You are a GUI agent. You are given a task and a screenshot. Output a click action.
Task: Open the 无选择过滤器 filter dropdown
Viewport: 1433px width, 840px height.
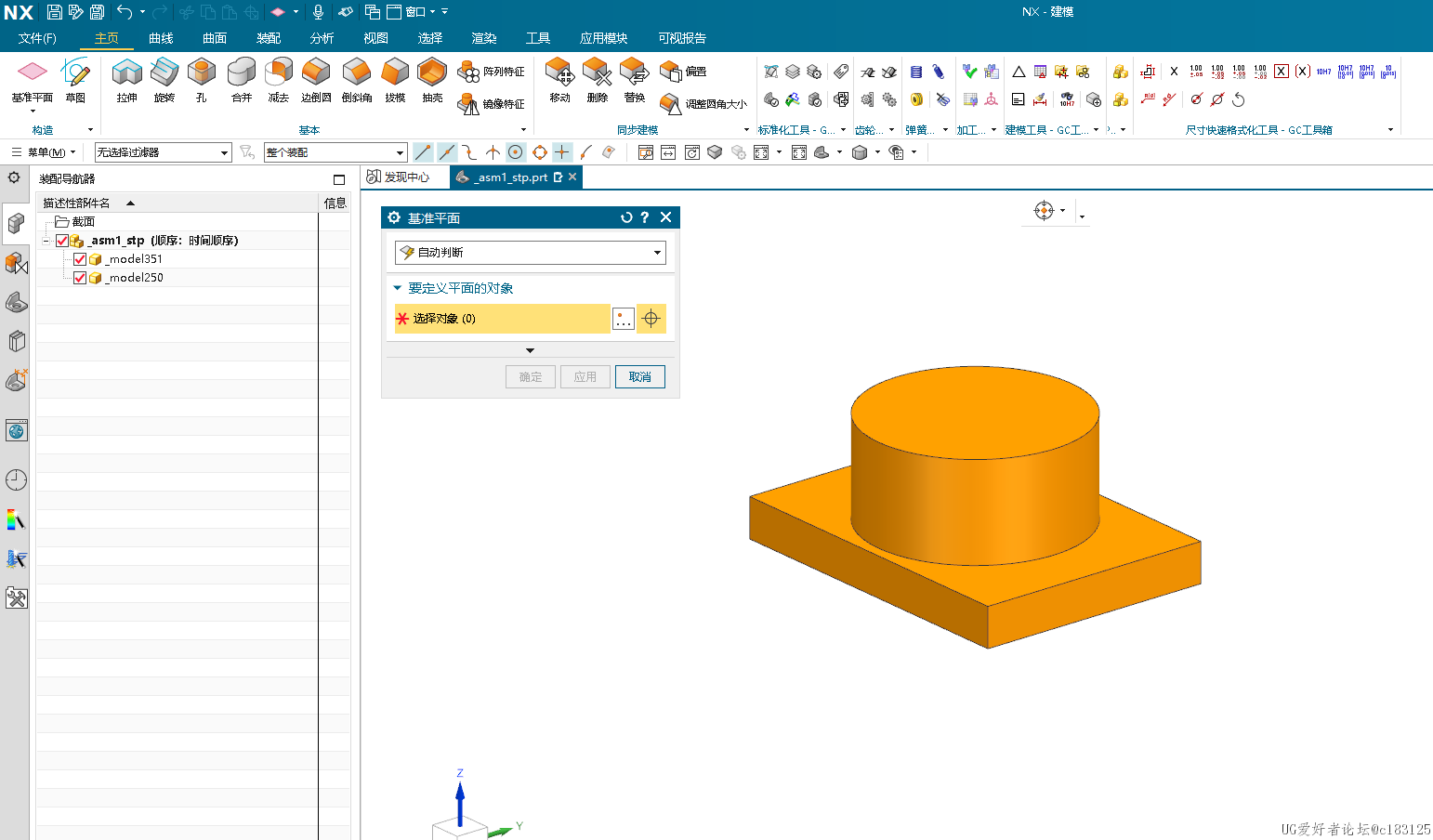click(164, 152)
